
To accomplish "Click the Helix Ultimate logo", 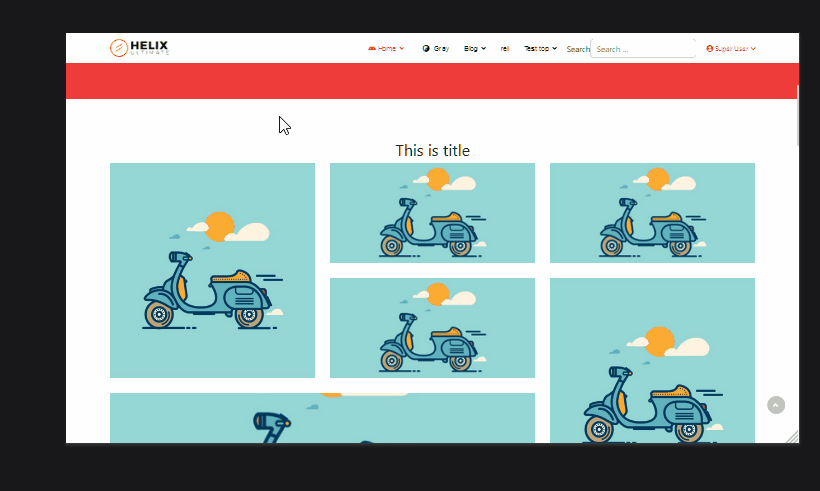I will tap(139, 47).
